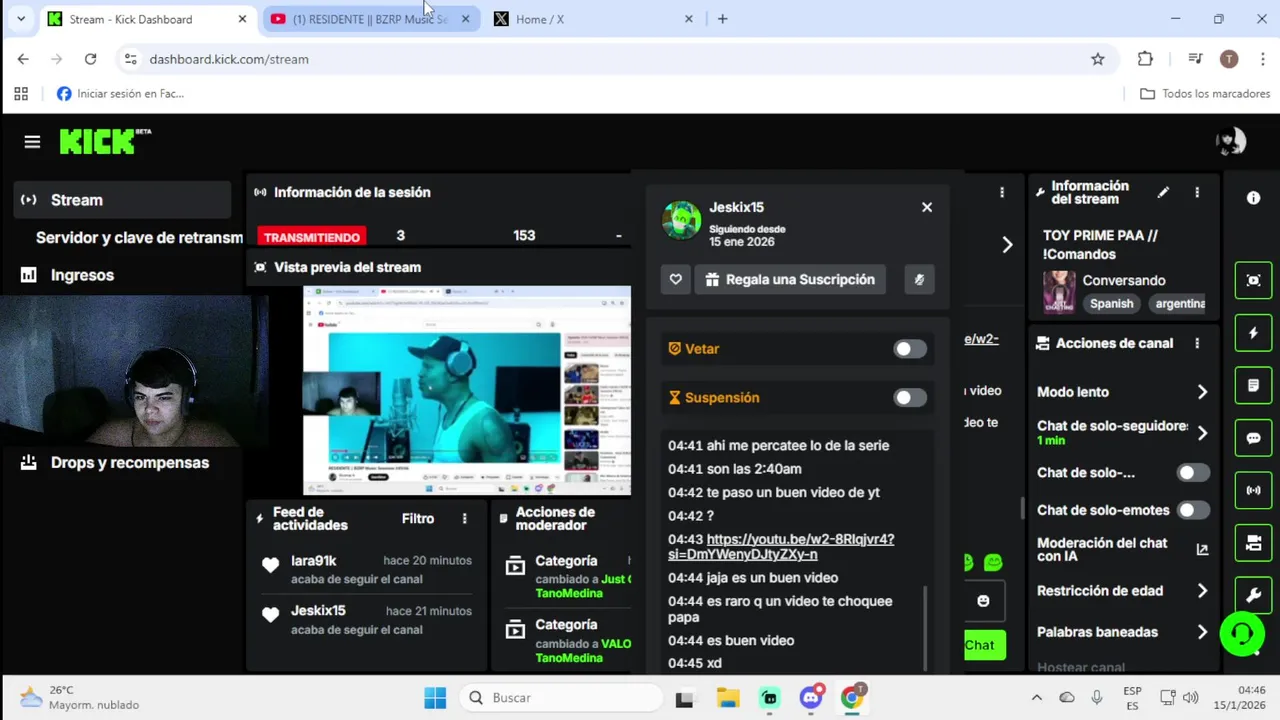Click the chevron arrow beside the chat panel

1007,245
